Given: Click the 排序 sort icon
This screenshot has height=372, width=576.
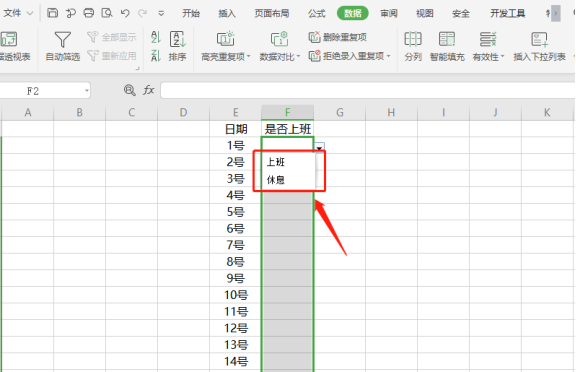Looking at the screenshot, I should click(x=178, y=39).
